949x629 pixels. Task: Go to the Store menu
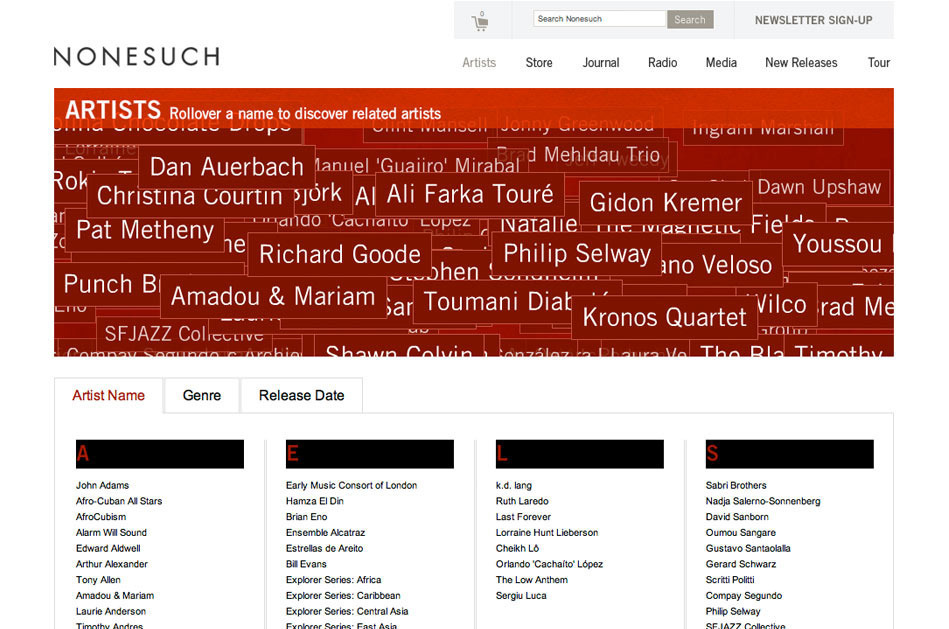point(539,62)
